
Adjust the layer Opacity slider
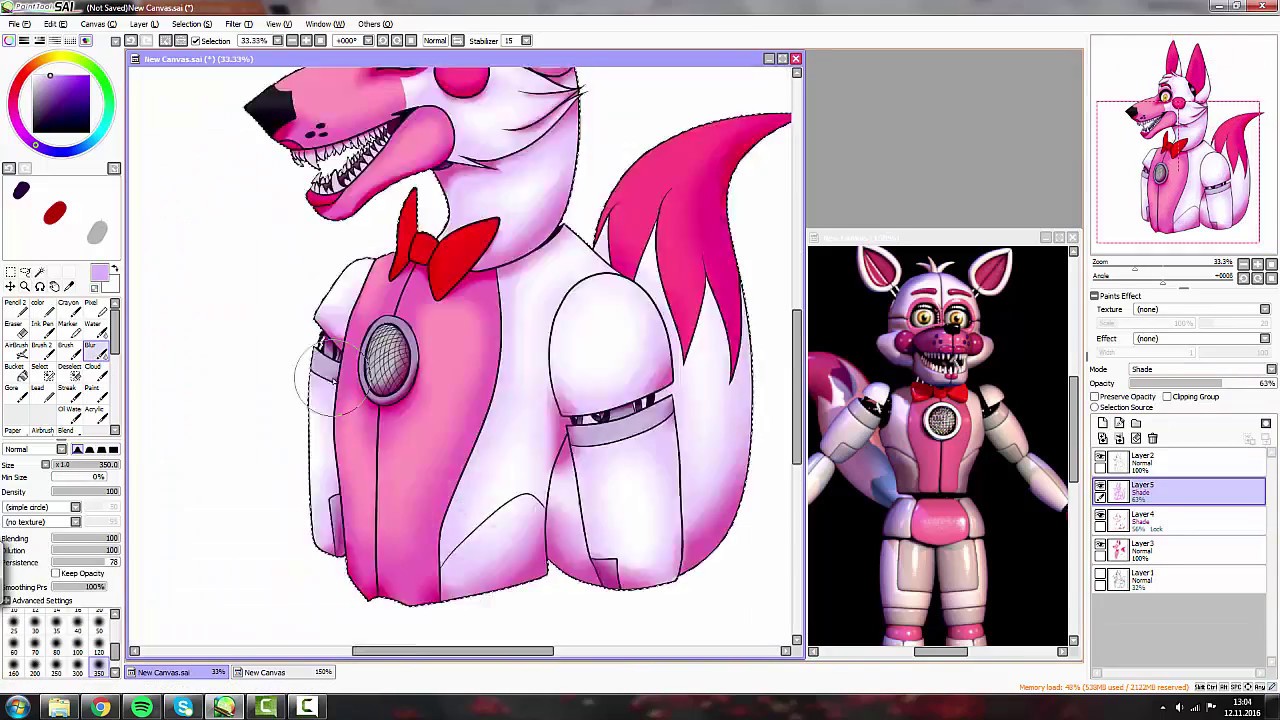(1203, 383)
